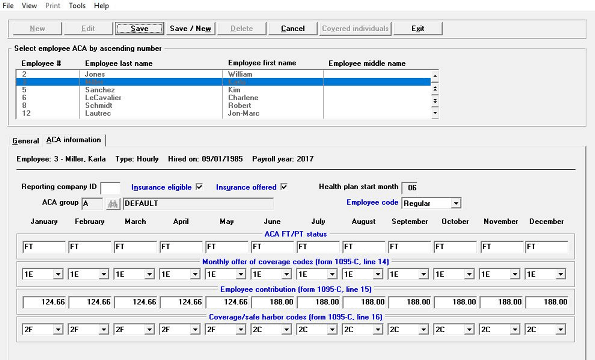595x360 pixels.
Task: Click the Employee last name column header
Action: pos(119,63)
